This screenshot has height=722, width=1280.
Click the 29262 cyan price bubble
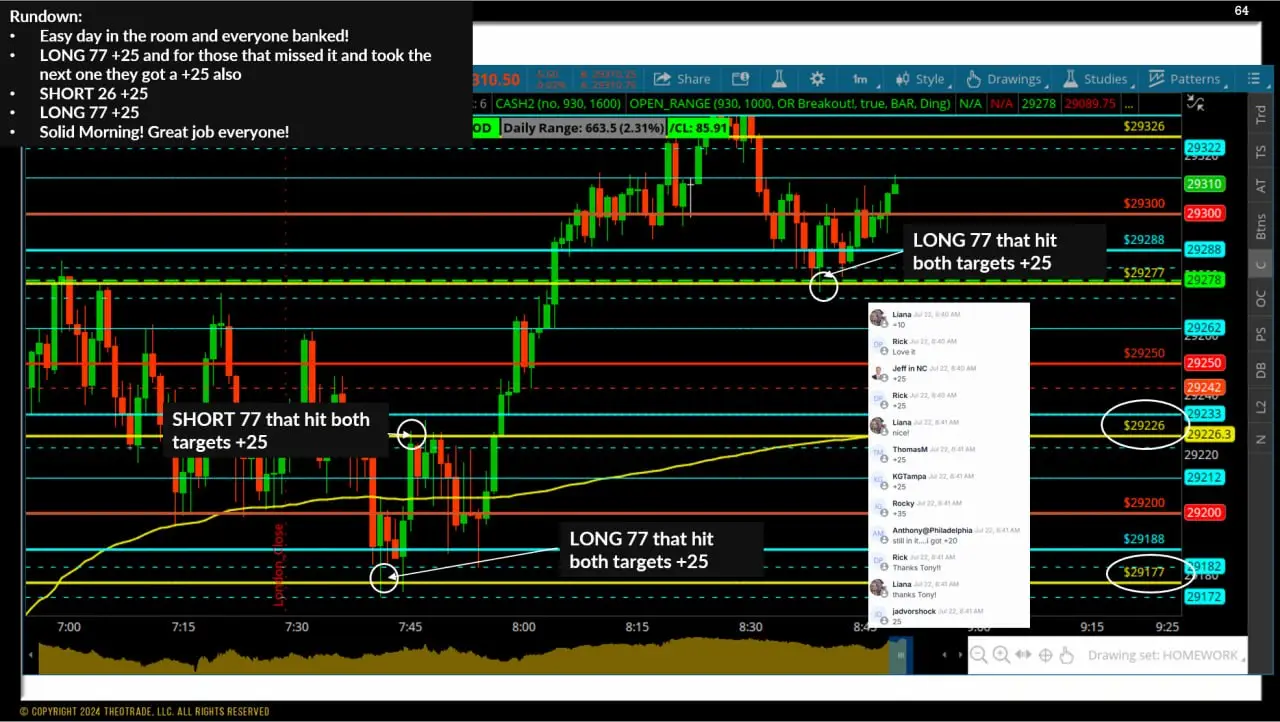(x=1204, y=327)
